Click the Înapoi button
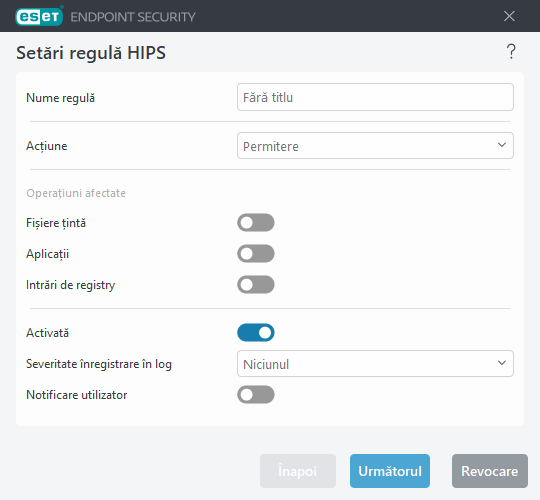The image size is (540, 500). tap(298, 471)
